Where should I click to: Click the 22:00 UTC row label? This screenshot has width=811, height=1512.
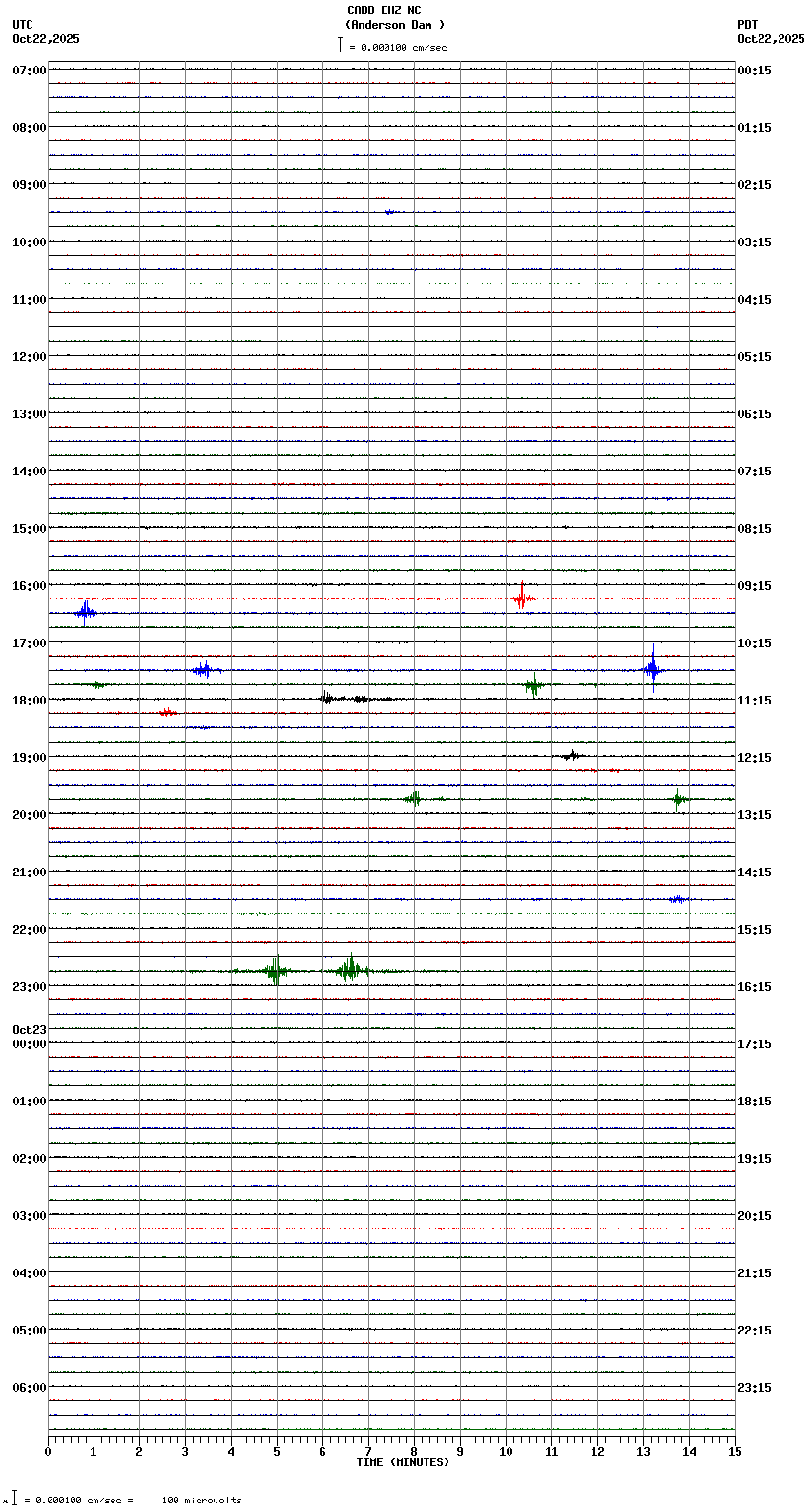point(30,930)
